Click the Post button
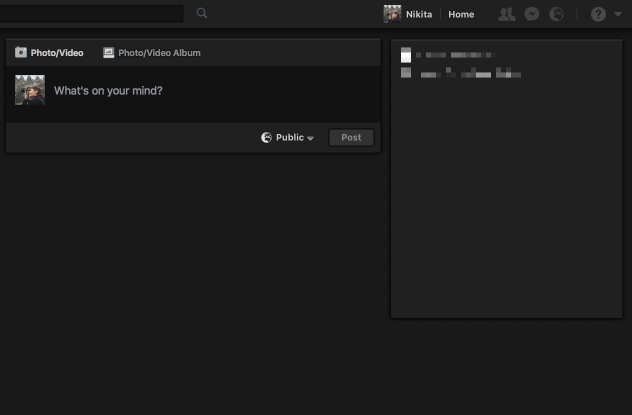The height and width of the screenshot is (415, 632). pyautogui.click(x=351, y=137)
